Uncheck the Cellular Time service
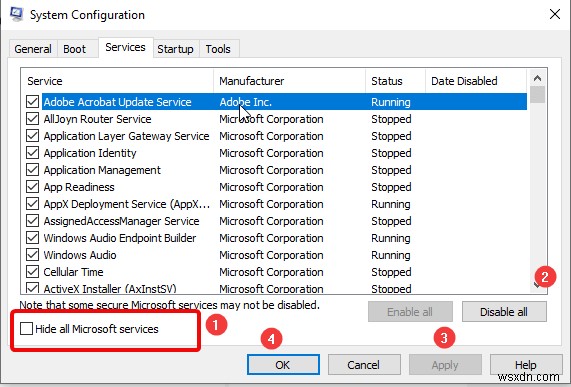571x387 pixels. (x=32, y=272)
